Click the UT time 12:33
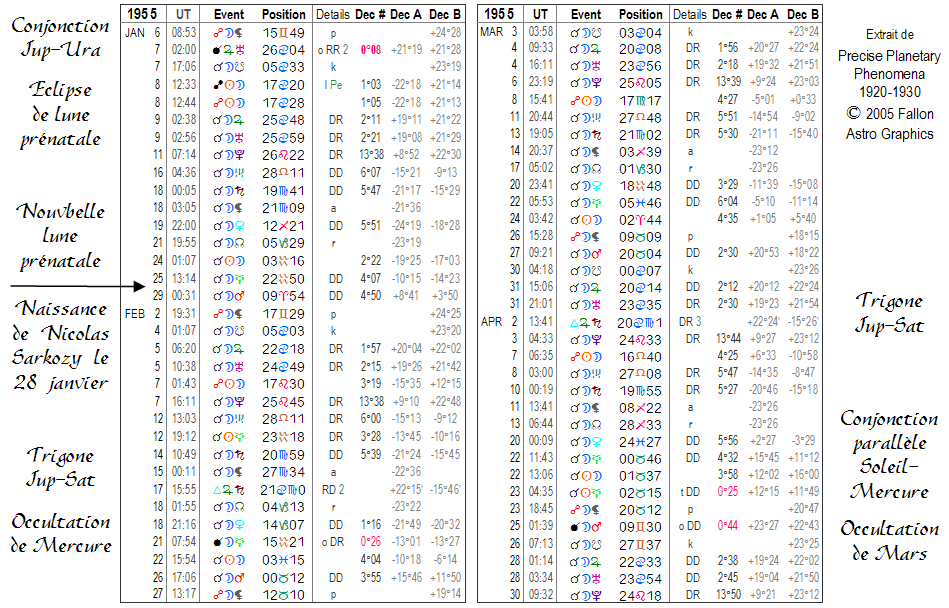This screenshot has width=949, height=608. click(x=183, y=85)
